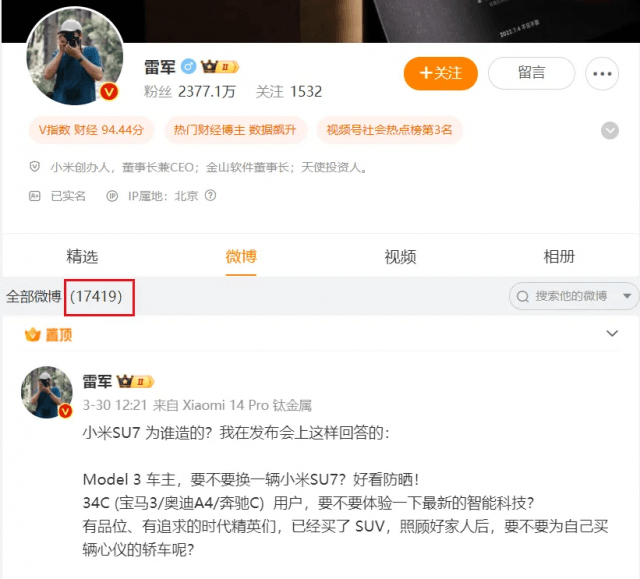Click the orange V verified badge on large avatar
This screenshot has width=640, height=579.
tap(109, 91)
